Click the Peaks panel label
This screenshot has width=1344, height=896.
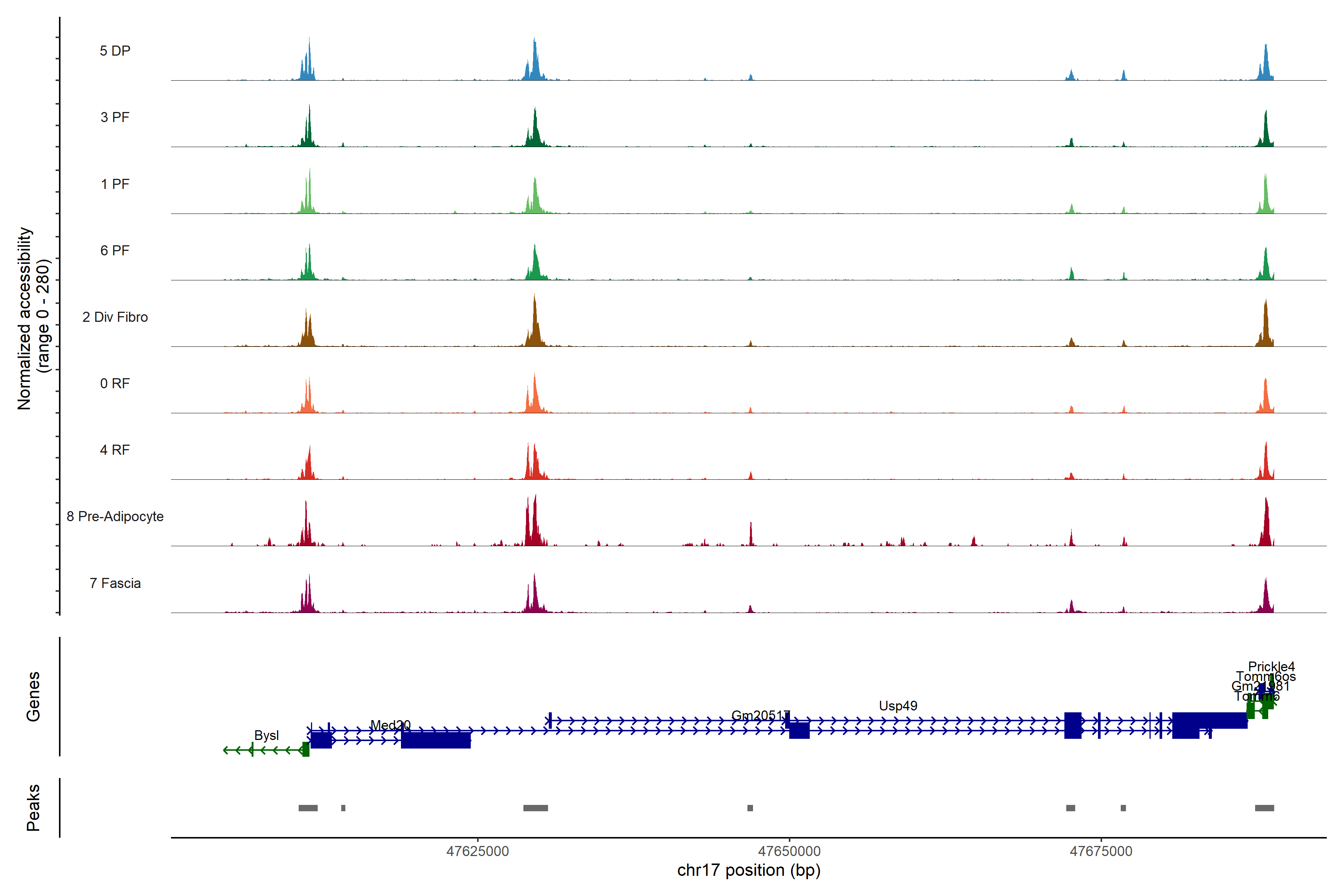(x=33, y=807)
